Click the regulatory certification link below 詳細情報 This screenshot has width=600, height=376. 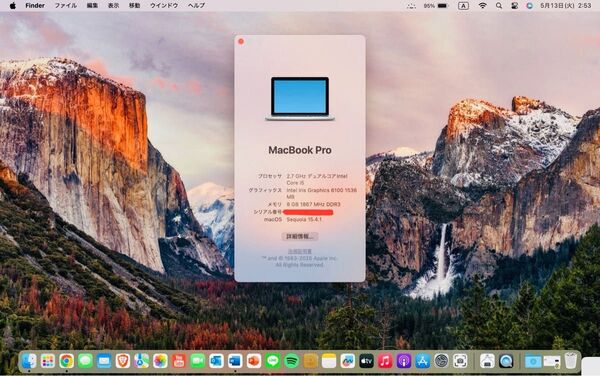pyautogui.click(x=300, y=251)
